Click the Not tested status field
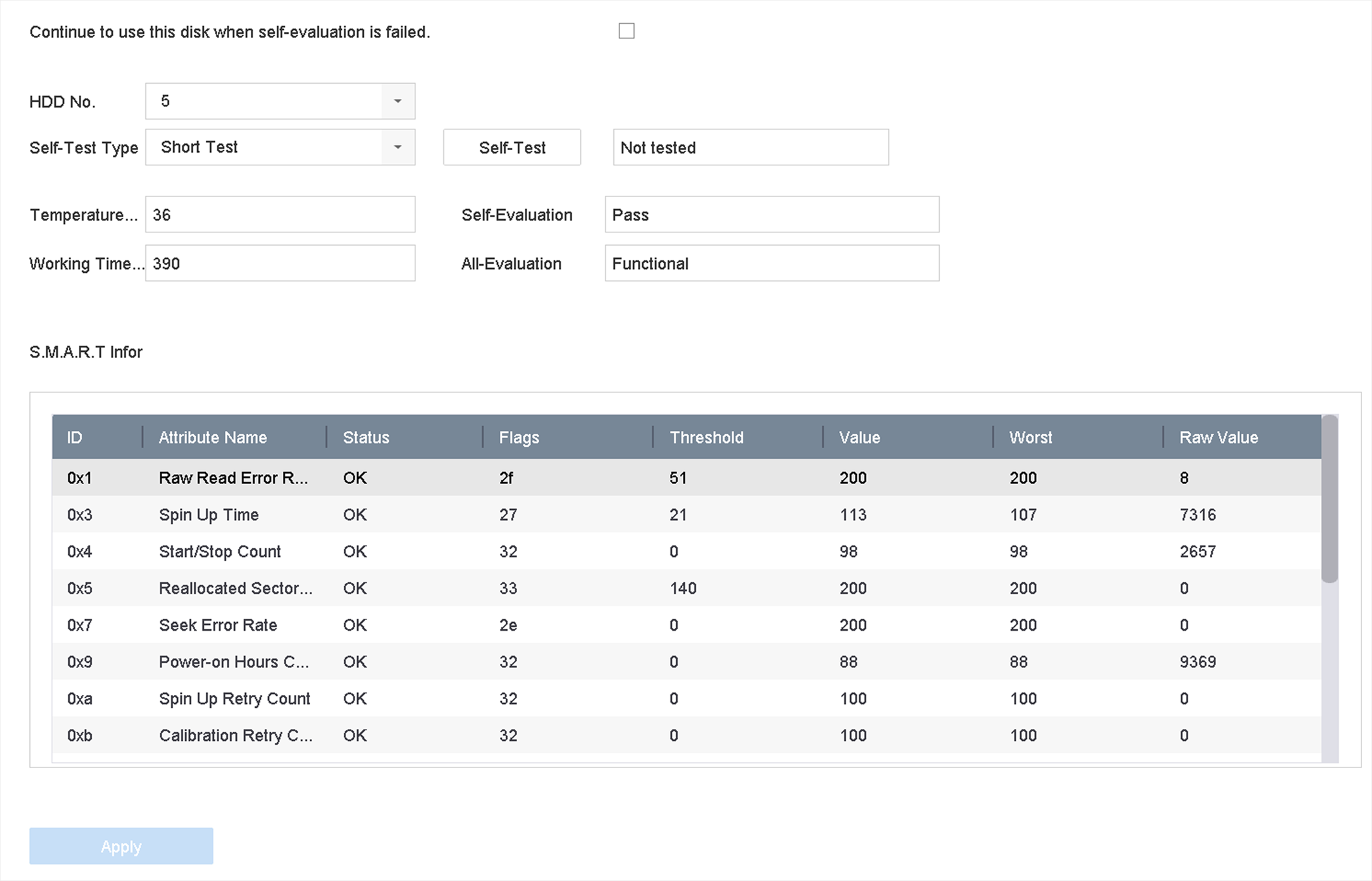The height and width of the screenshot is (881, 1372). click(x=750, y=147)
